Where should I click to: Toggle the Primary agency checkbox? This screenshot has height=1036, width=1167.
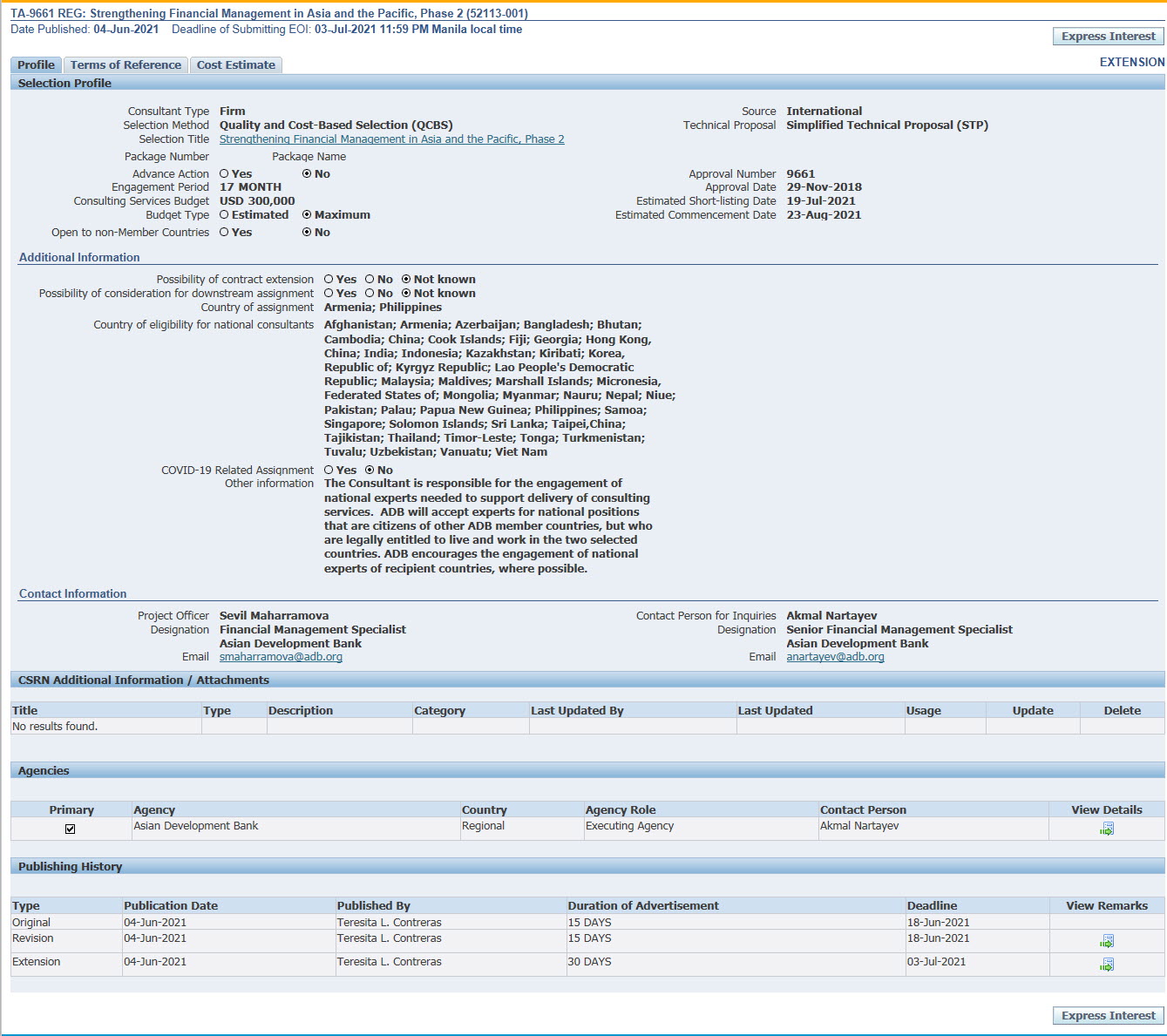[x=71, y=829]
